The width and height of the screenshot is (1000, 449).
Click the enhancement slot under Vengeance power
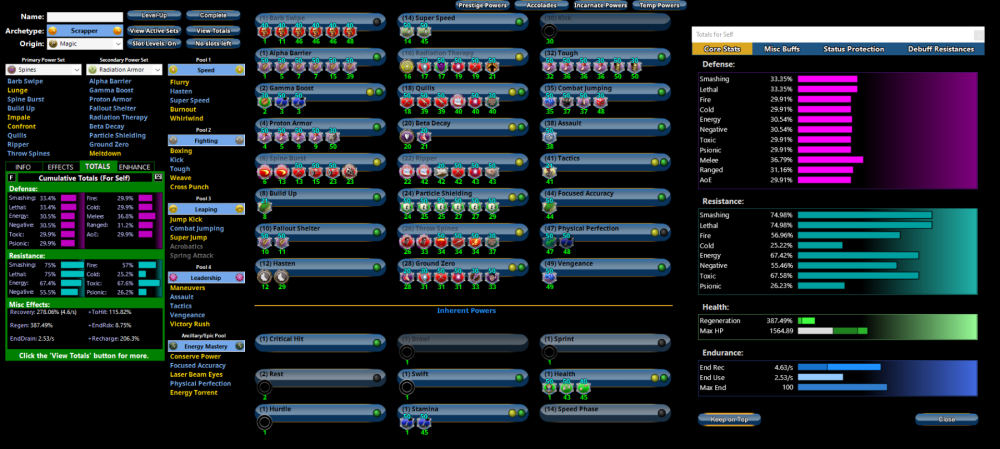point(549,276)
